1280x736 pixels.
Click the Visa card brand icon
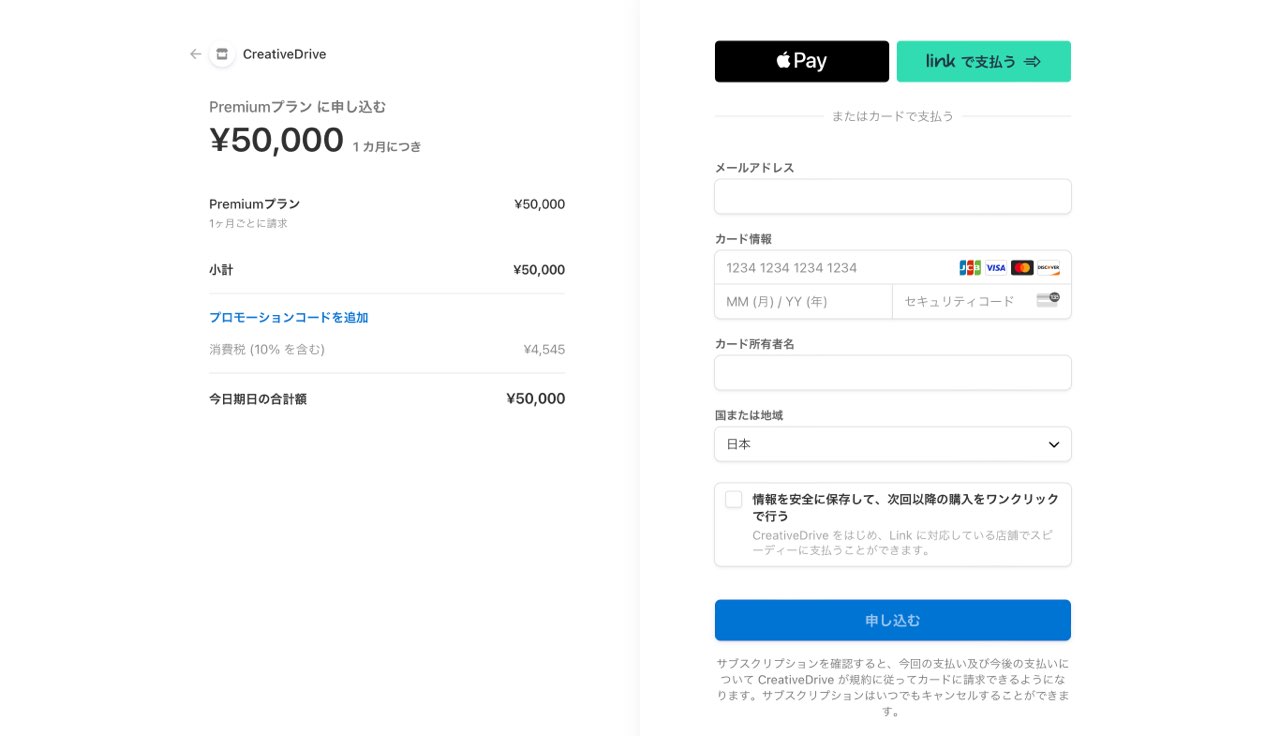(996, 268)
